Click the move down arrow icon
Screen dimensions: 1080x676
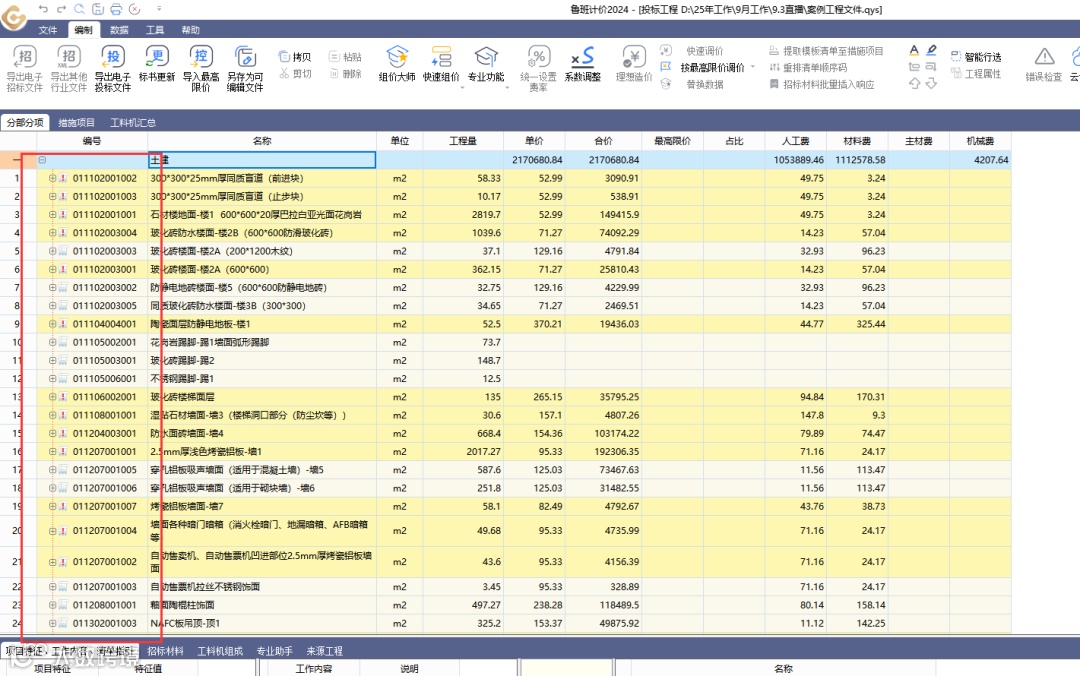(x=931, y=83)
